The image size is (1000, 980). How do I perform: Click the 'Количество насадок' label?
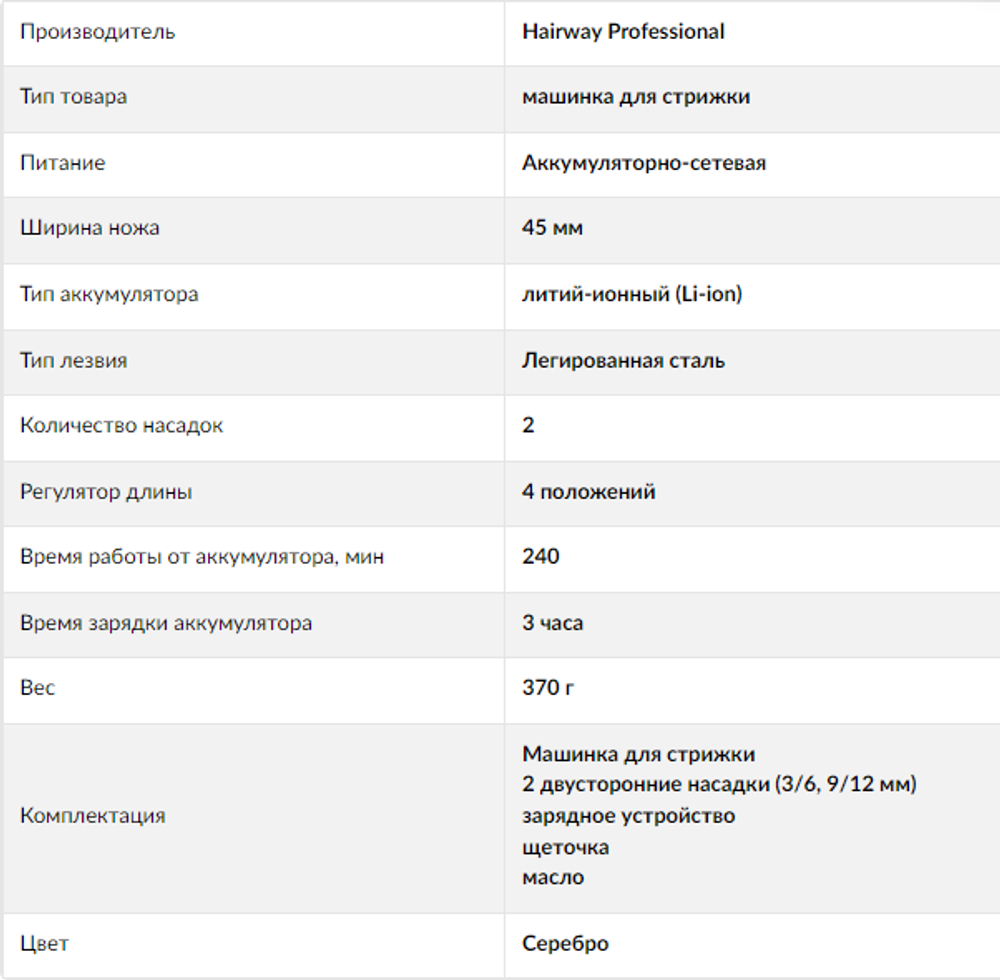tap(121, 425)
